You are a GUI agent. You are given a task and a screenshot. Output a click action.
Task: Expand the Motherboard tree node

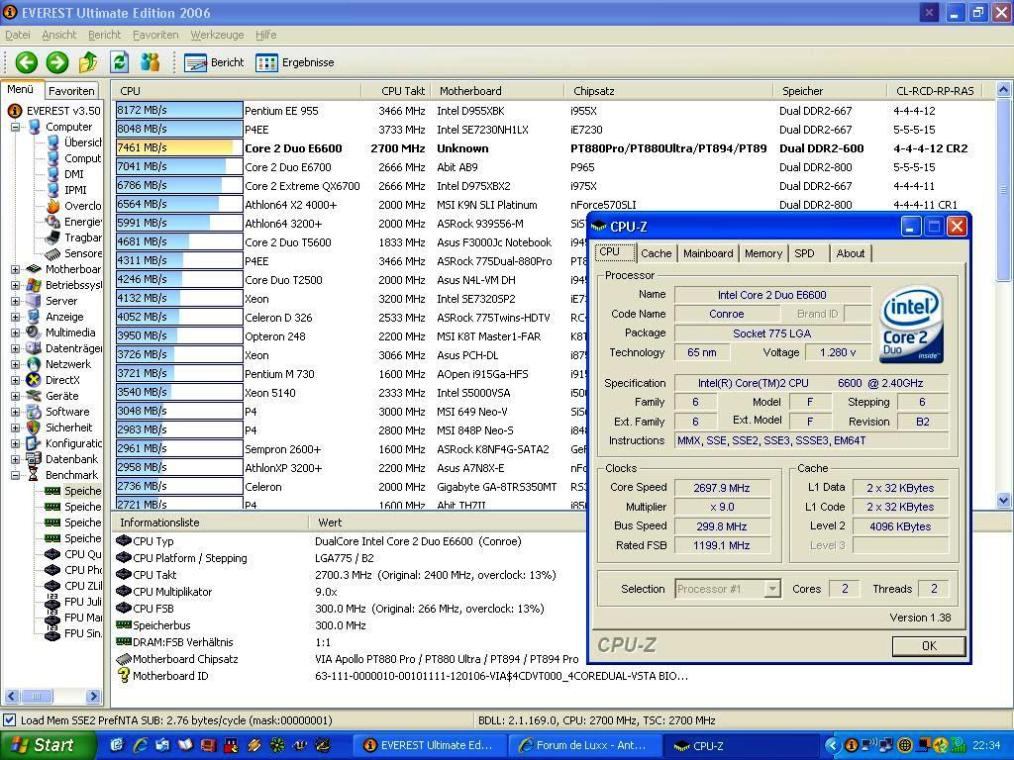pyautogui.click(x=15, y=269)
